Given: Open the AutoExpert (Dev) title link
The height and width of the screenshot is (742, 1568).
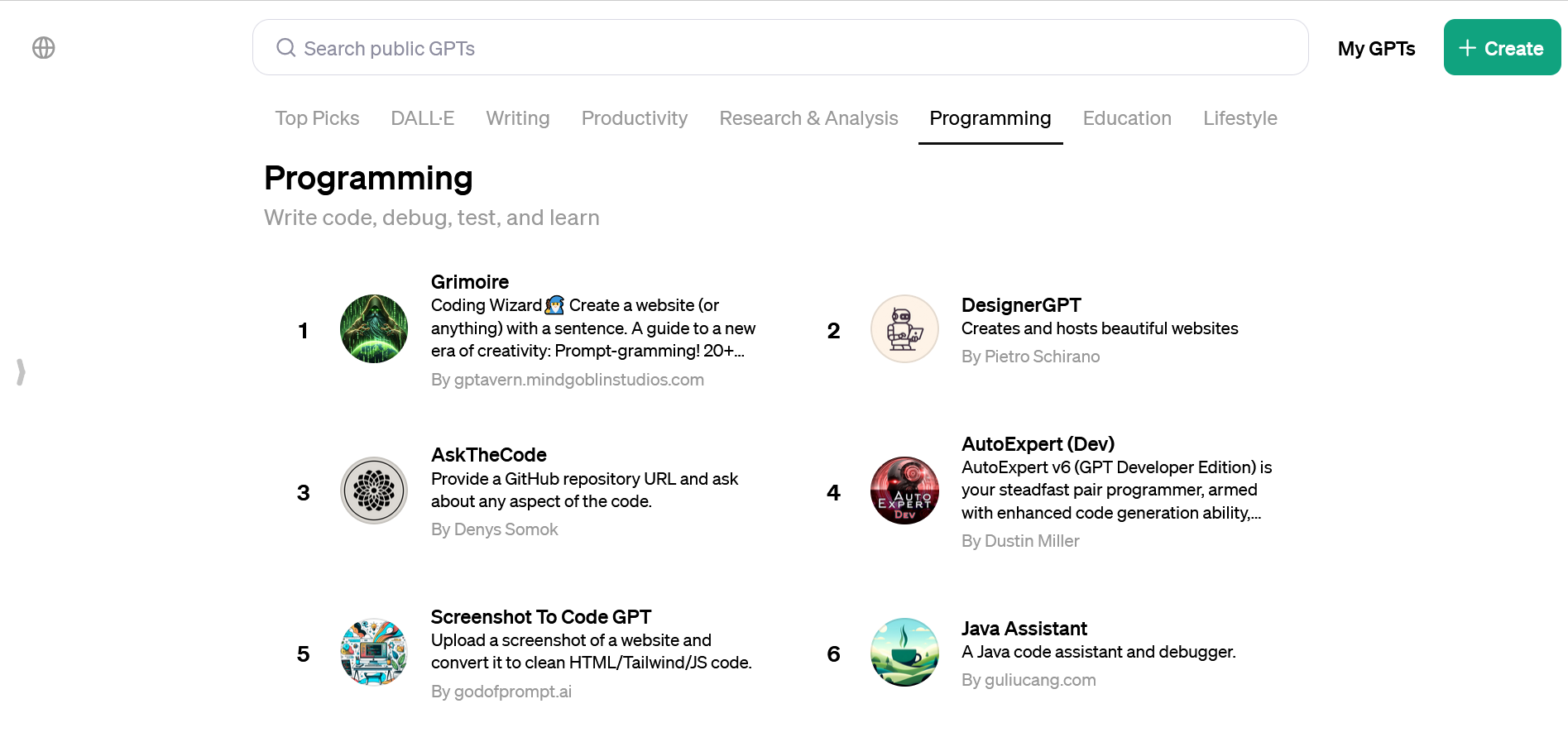Looking at the screenshot, I should pyautogui.click(x=1038, y=444).
